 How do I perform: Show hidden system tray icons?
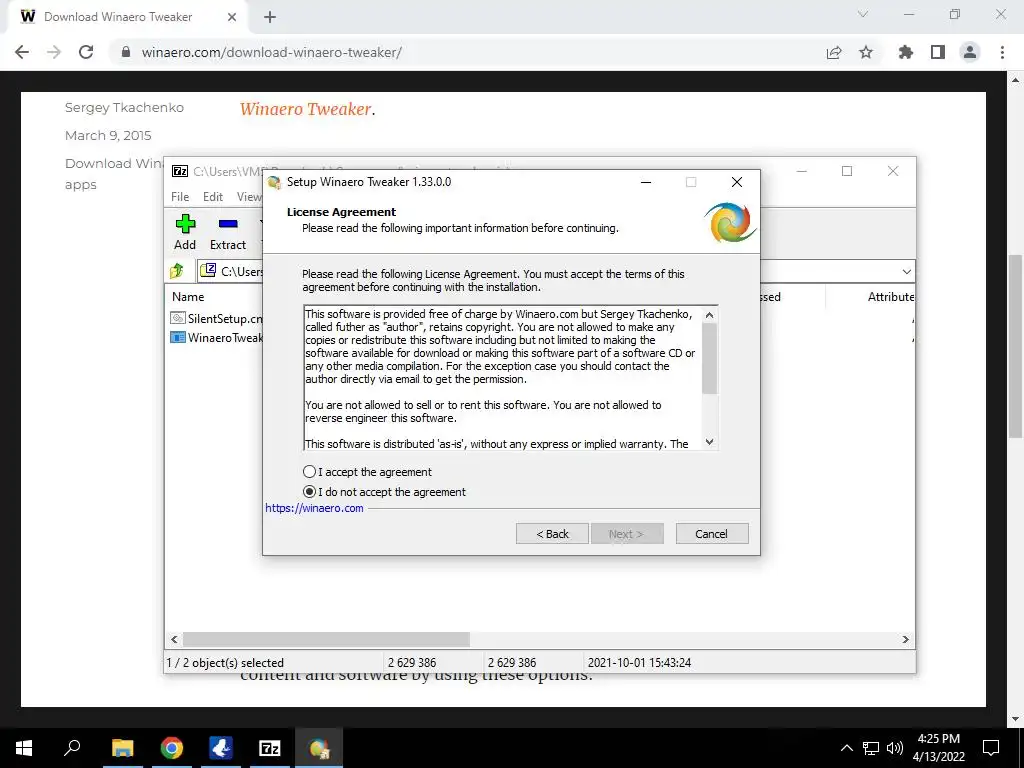(846, 748)
